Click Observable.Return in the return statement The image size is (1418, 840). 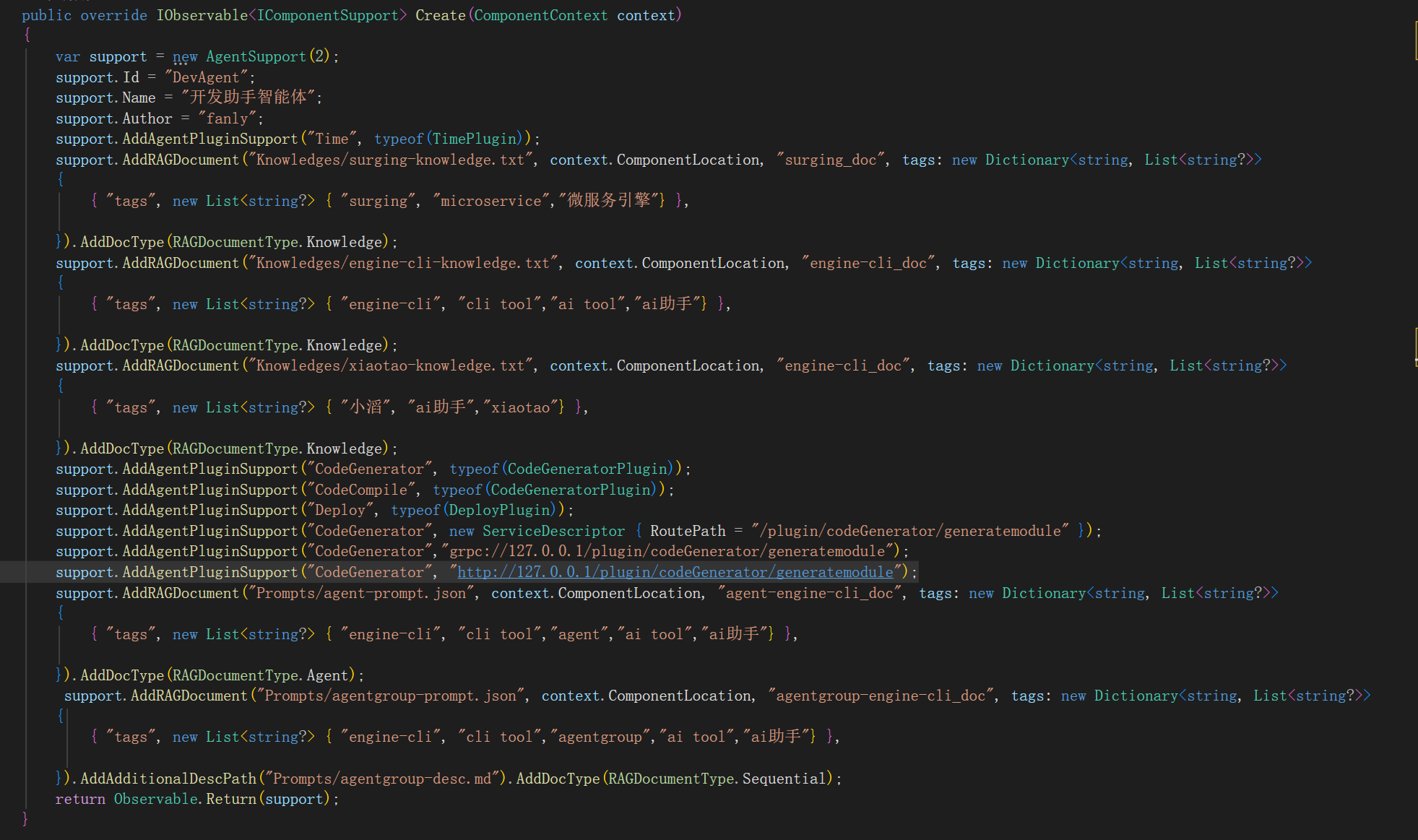(x=185, y=799)
